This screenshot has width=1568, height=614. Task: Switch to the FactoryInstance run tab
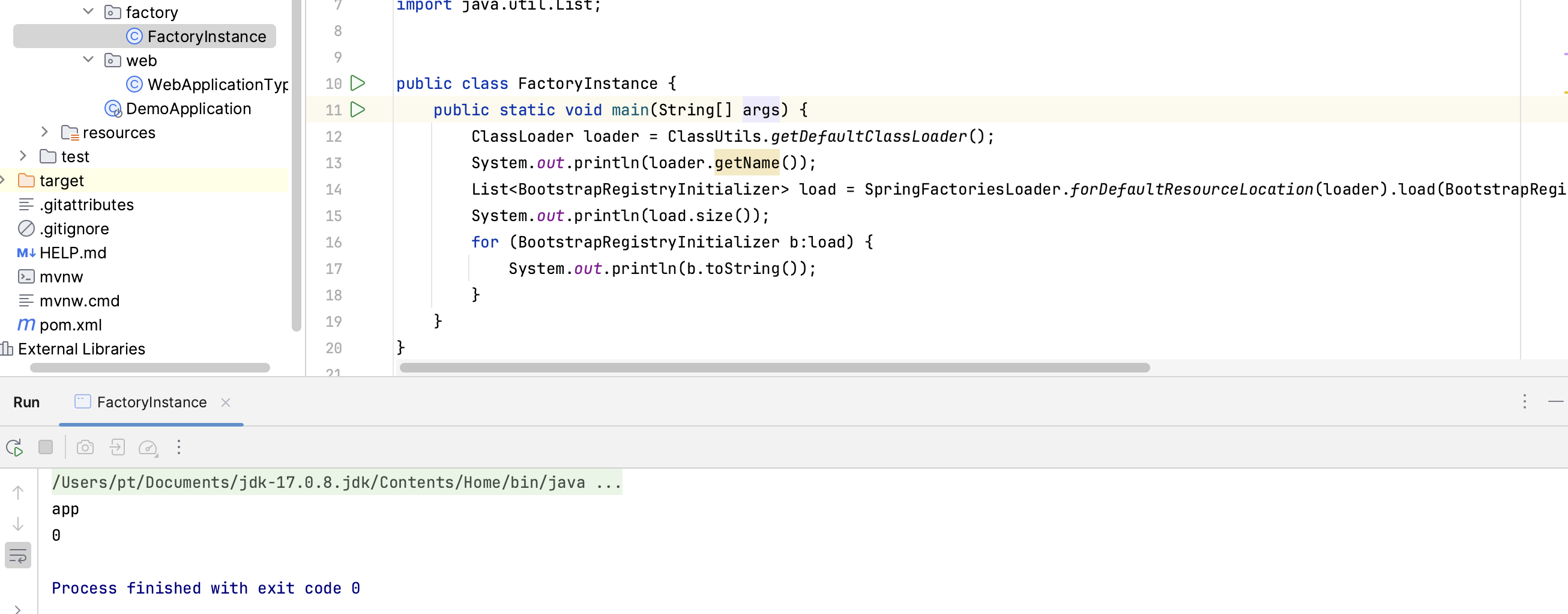151,403
